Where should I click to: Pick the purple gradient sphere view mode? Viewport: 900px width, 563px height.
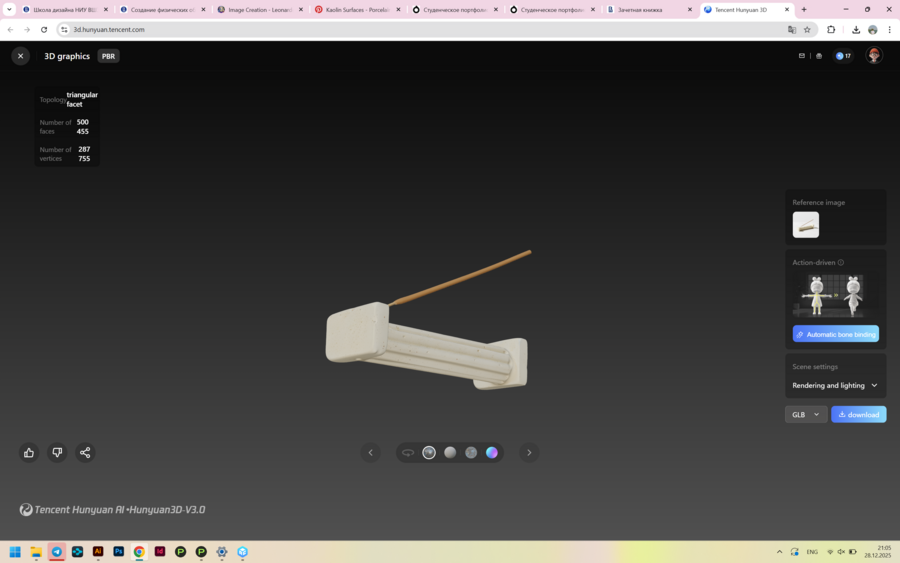(492, 453)
